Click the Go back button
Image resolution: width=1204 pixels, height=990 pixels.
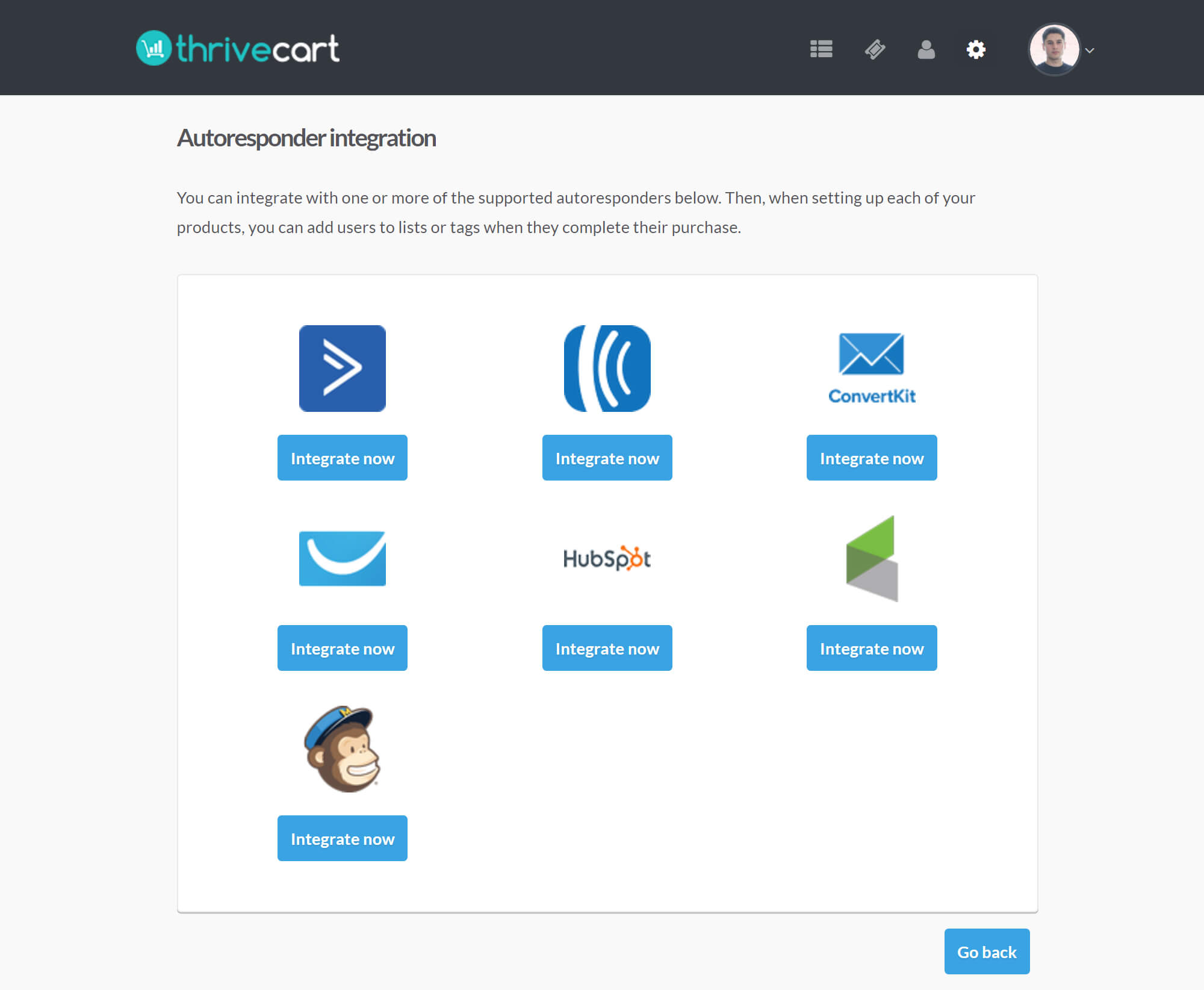click(987, 951)
